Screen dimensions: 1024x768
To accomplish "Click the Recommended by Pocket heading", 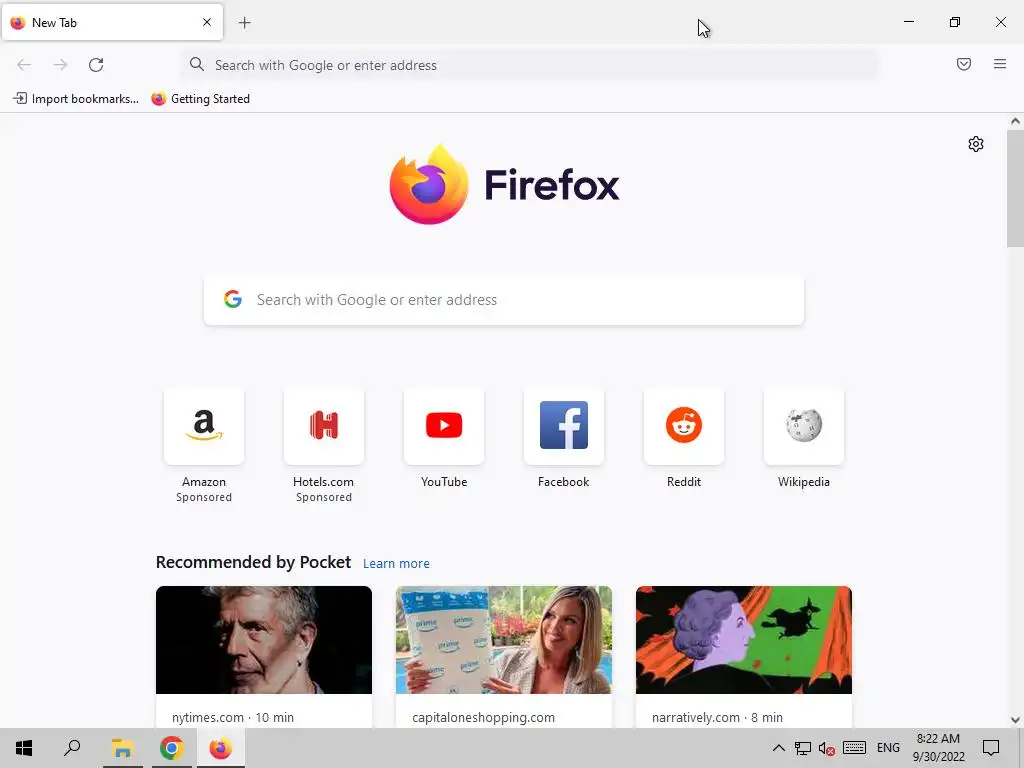I will (253, 562).
